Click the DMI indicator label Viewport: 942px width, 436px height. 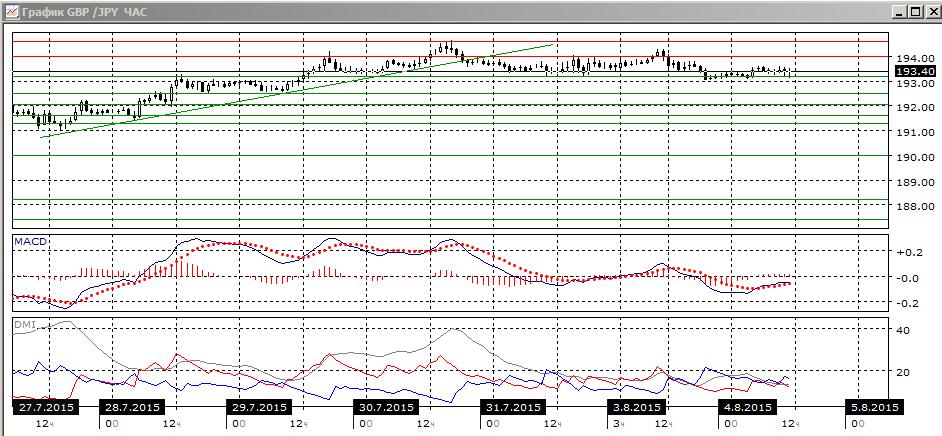coord(25,324)
